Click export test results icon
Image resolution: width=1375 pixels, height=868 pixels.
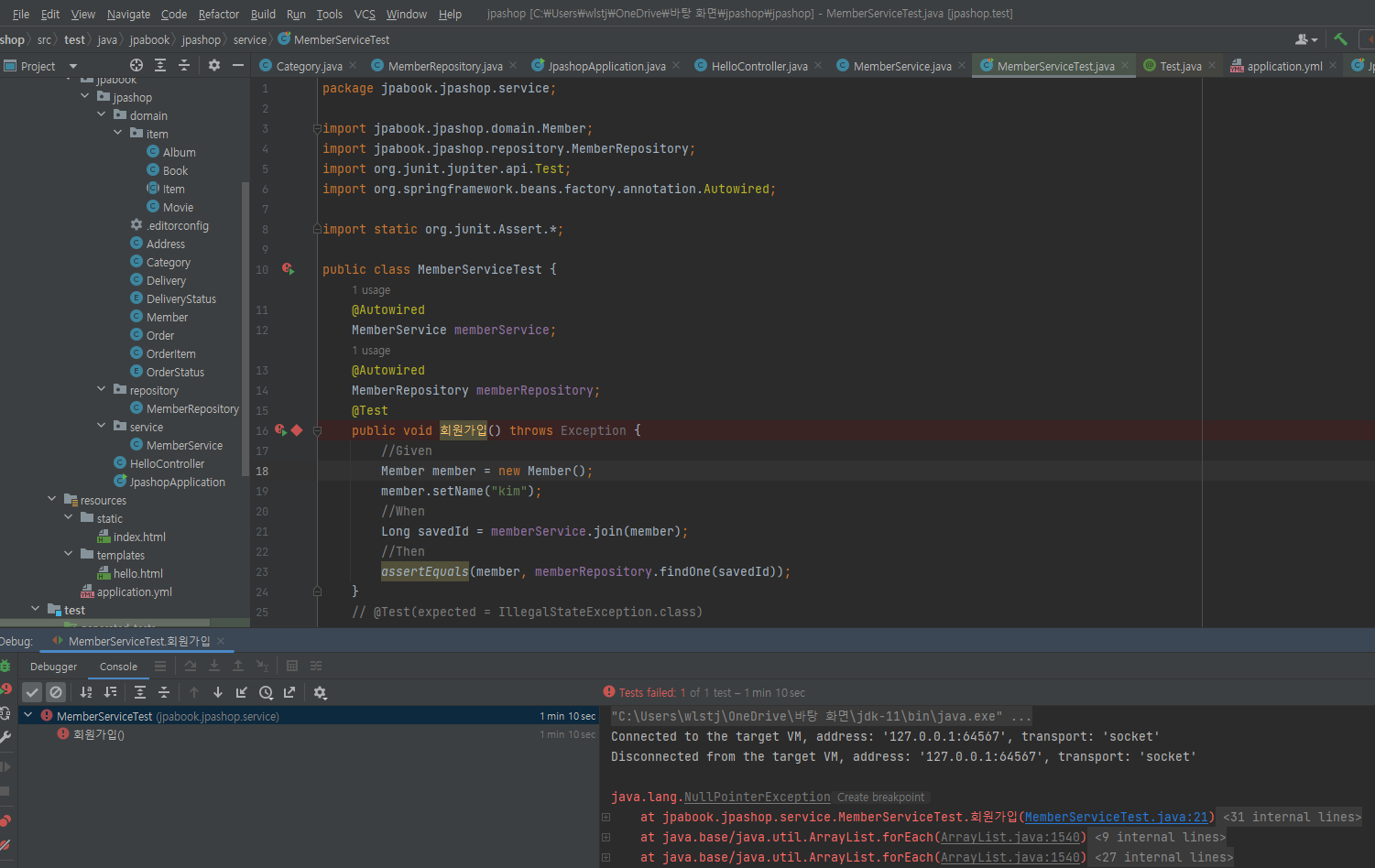click(289, 692)
